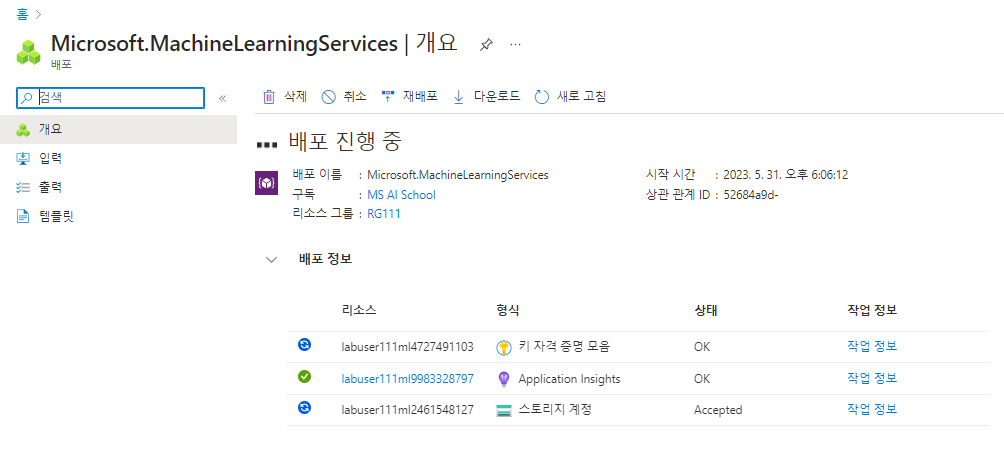This screenshot has height=462, width=1004.
Task: Click the 홈 breadcrumb link
Action: tap(22, 12)
